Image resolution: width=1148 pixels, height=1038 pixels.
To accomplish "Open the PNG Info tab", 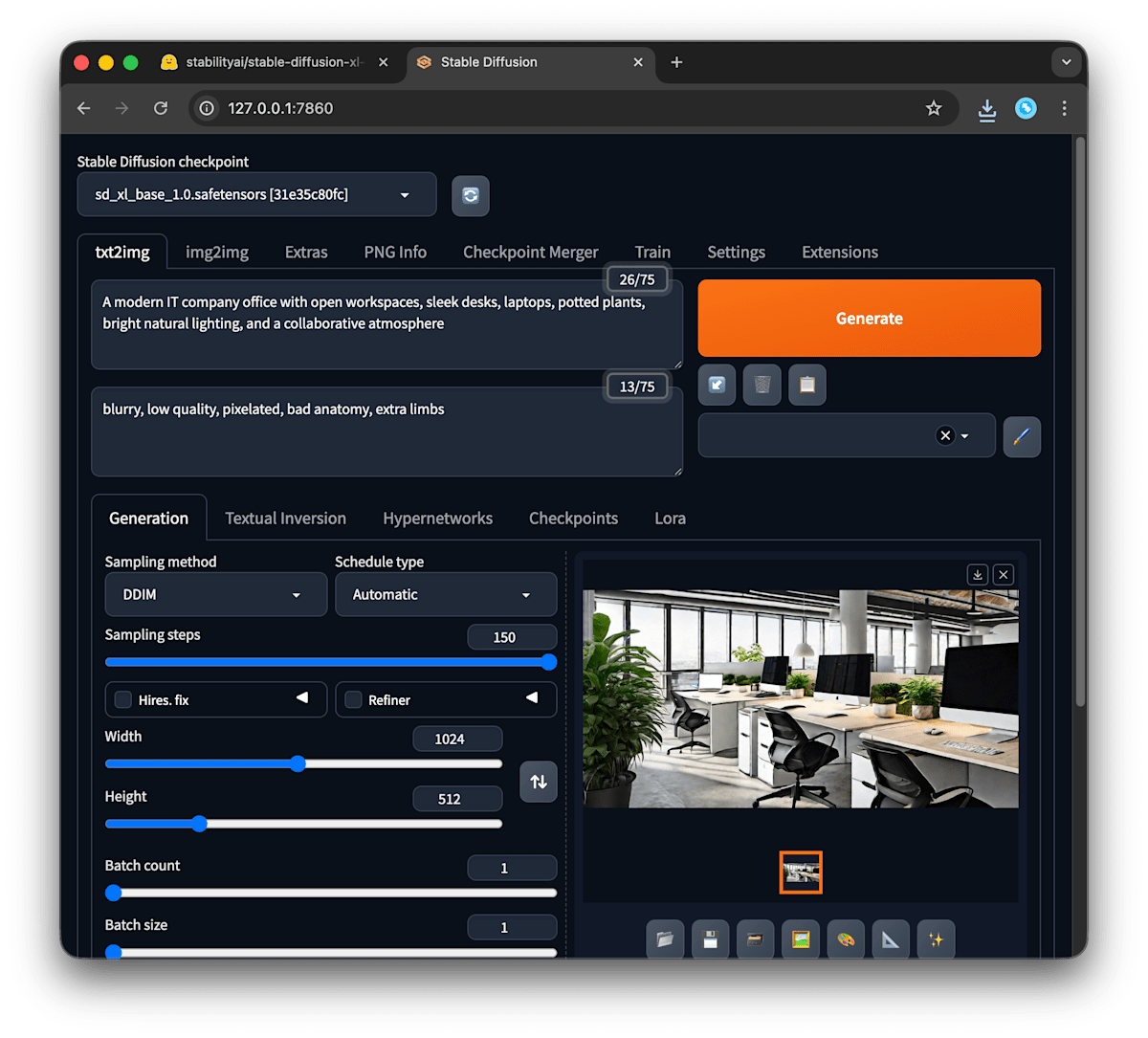I will coord(395,253).
